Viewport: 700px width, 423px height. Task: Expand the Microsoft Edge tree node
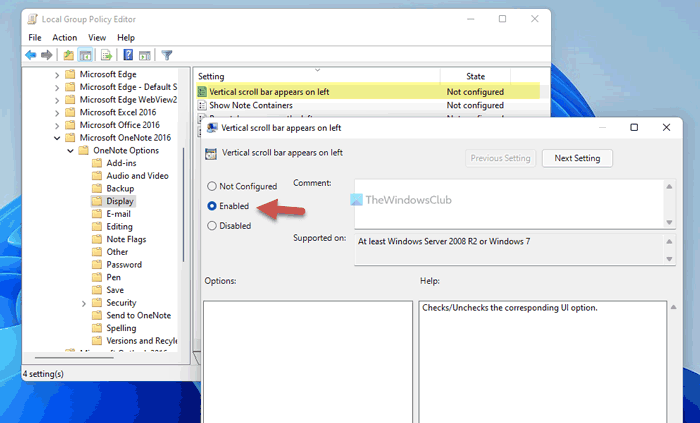pyautogui.click(x=57, y=75)
